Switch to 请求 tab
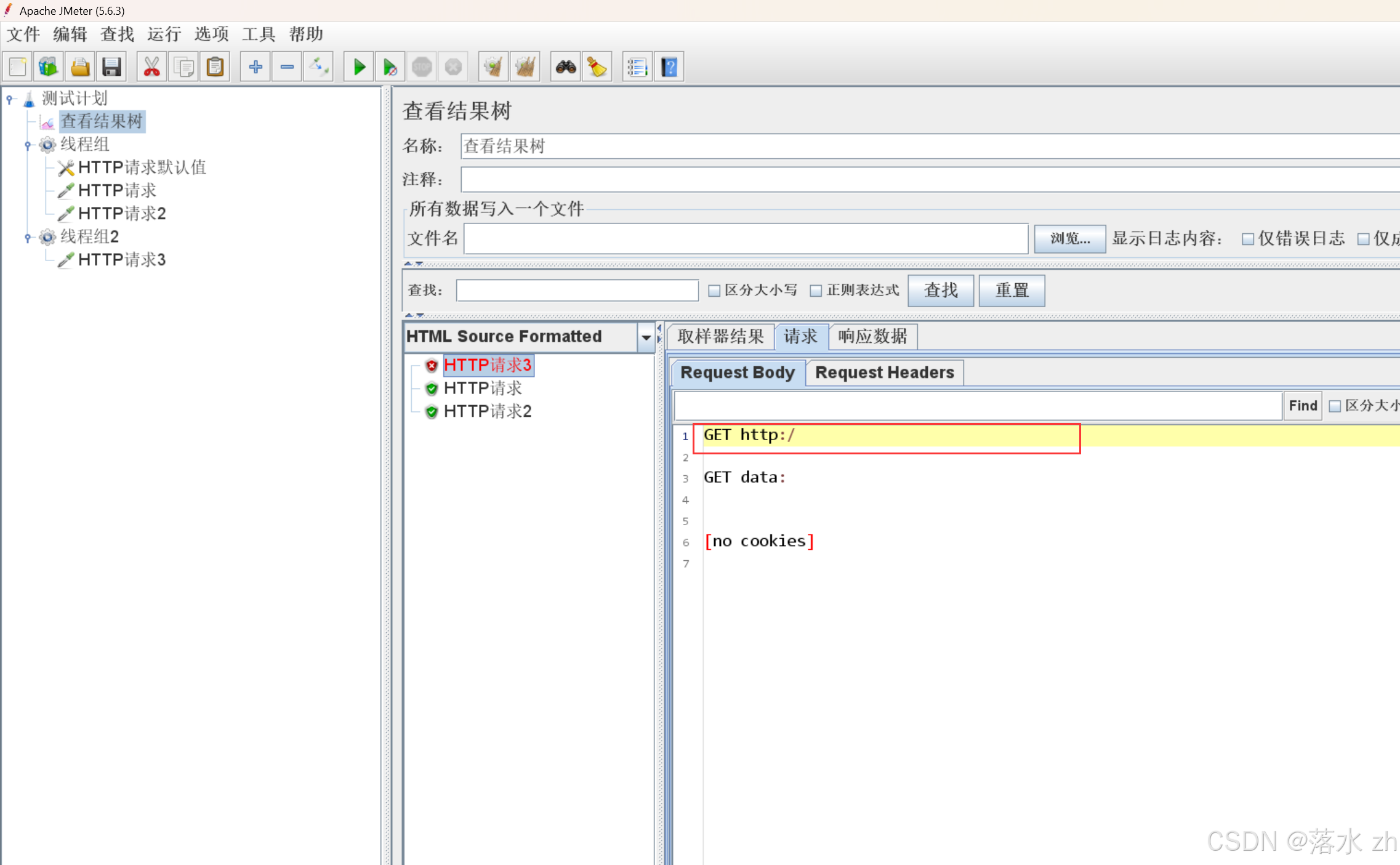Image resolution: width=1400 pixels, height=865 pixels. (801, 337)
